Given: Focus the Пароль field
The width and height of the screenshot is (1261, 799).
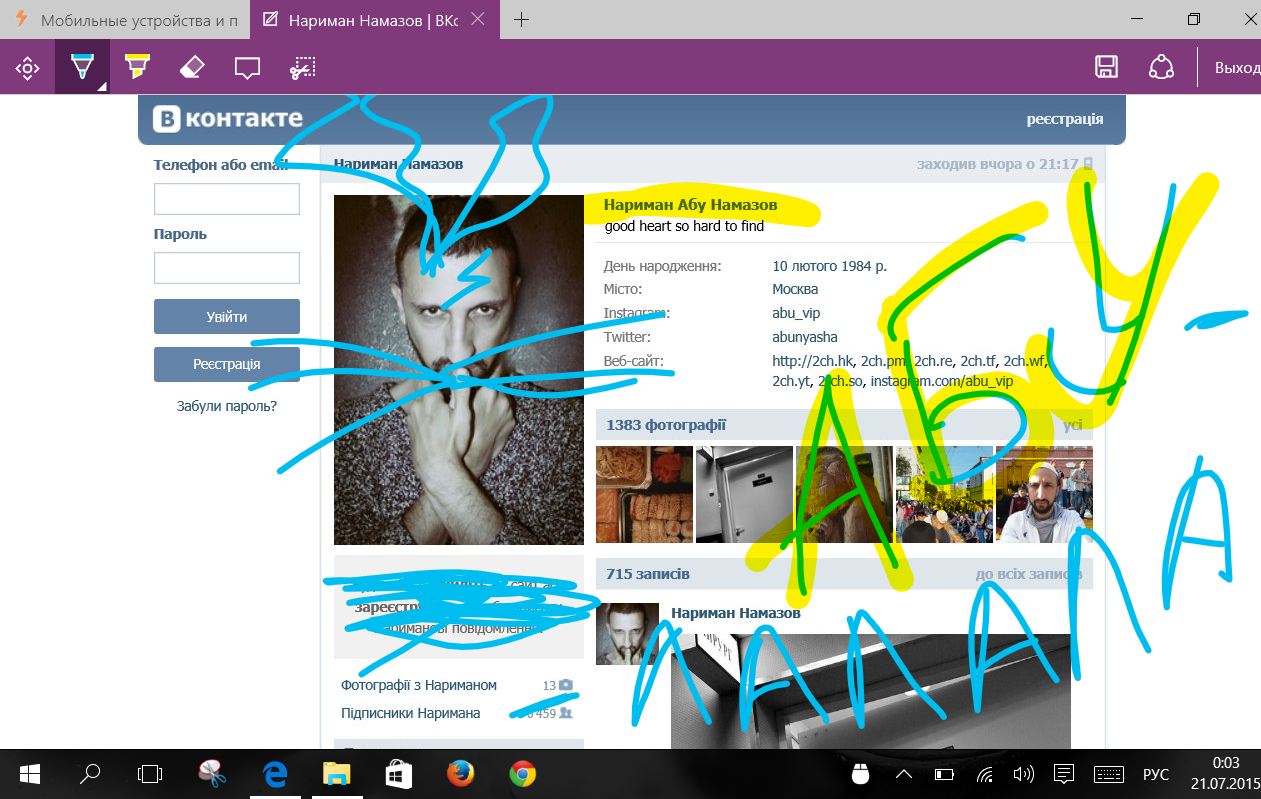Looking at the screenshot, I should tap(227, 268).
